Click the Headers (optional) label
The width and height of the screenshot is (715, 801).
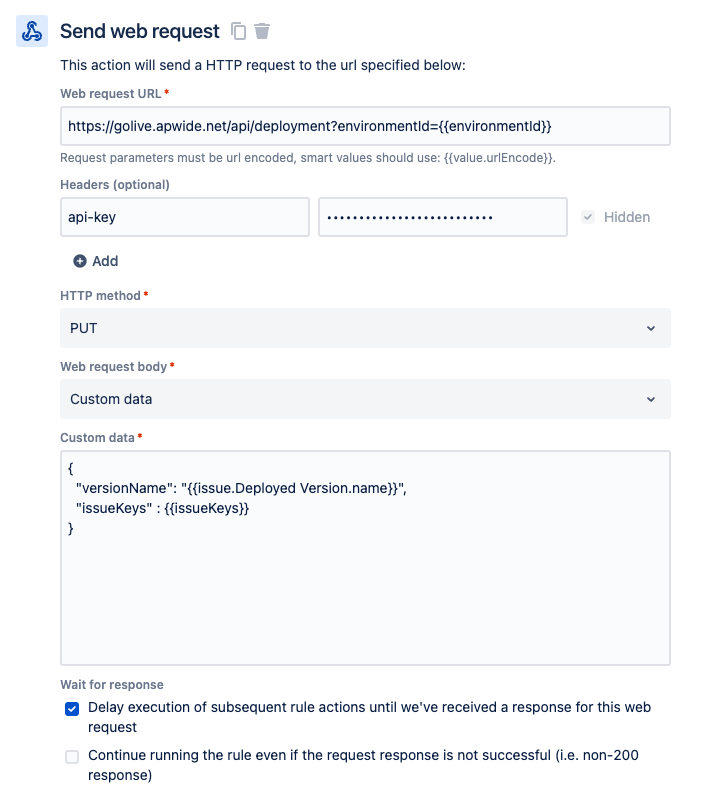click(115, 185)
